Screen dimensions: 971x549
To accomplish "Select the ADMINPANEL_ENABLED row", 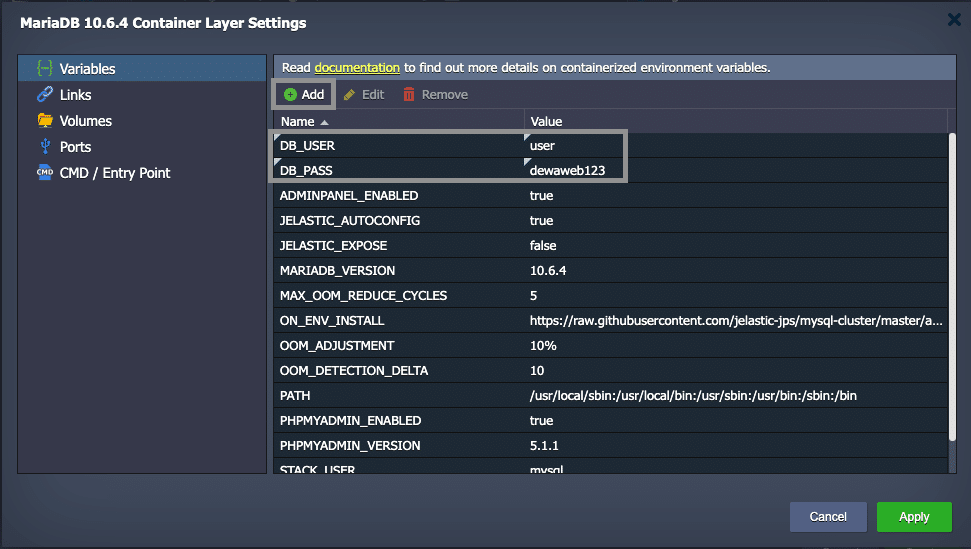I will pos(611,196).
